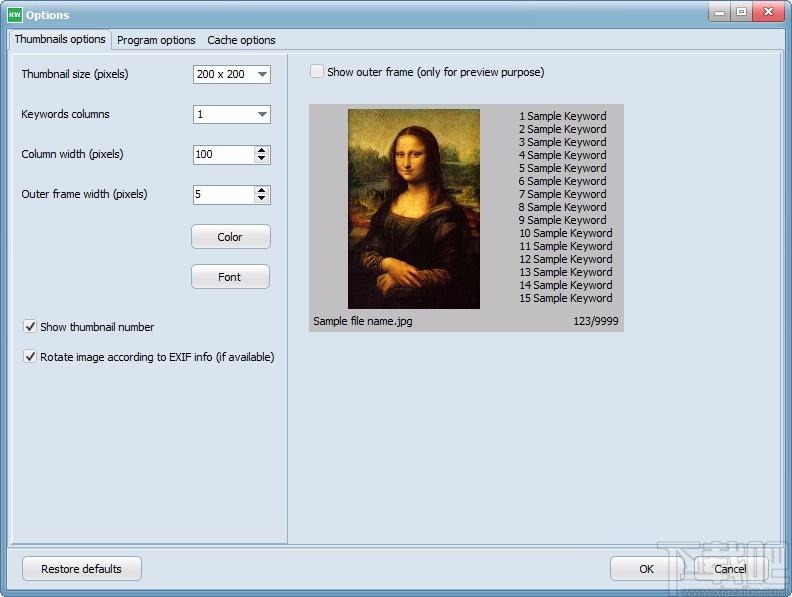This screenshot has width=792, height=597.
Task: Click '15 Sample Keyword' in preview
Action: click(x=566, y=298)
